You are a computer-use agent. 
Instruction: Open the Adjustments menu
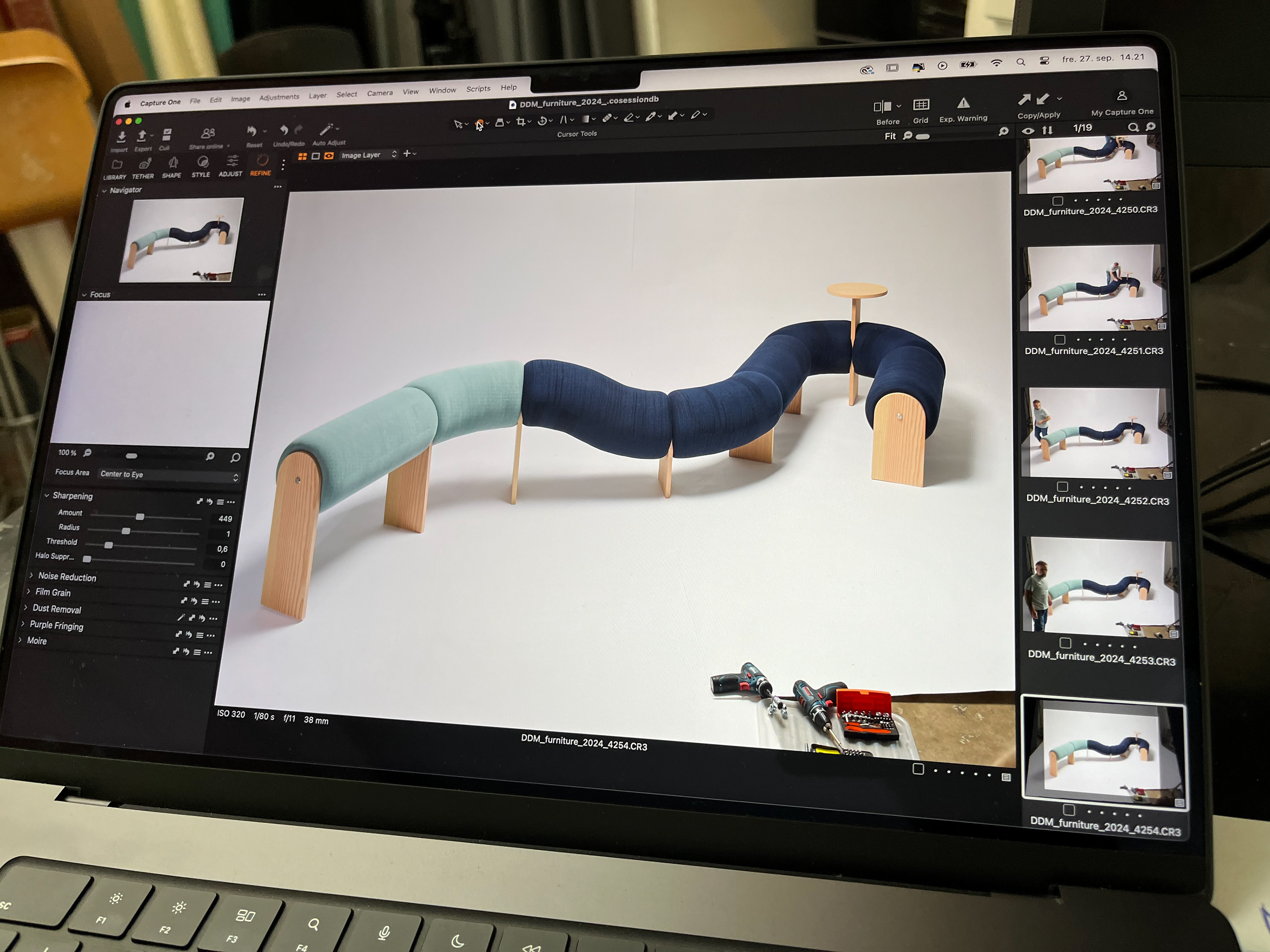[279, 97]
